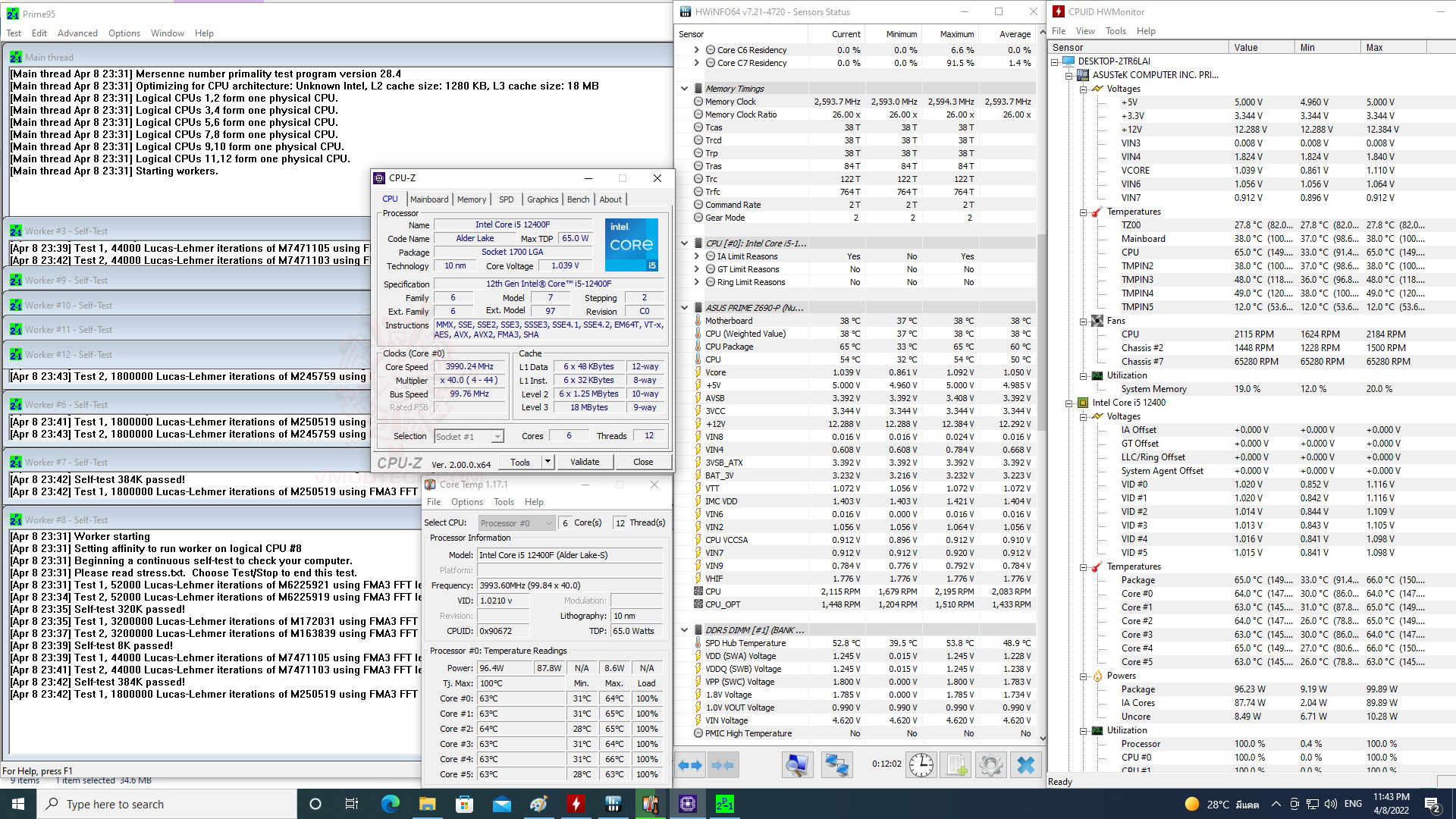Open Prime95 from the Windows taskbar
Viewport: 1456px width, 819px height.
[724, 804]
